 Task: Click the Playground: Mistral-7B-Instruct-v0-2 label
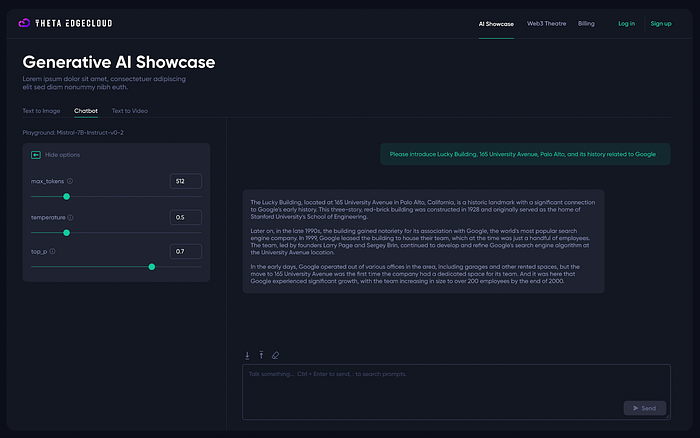(73, 133)
